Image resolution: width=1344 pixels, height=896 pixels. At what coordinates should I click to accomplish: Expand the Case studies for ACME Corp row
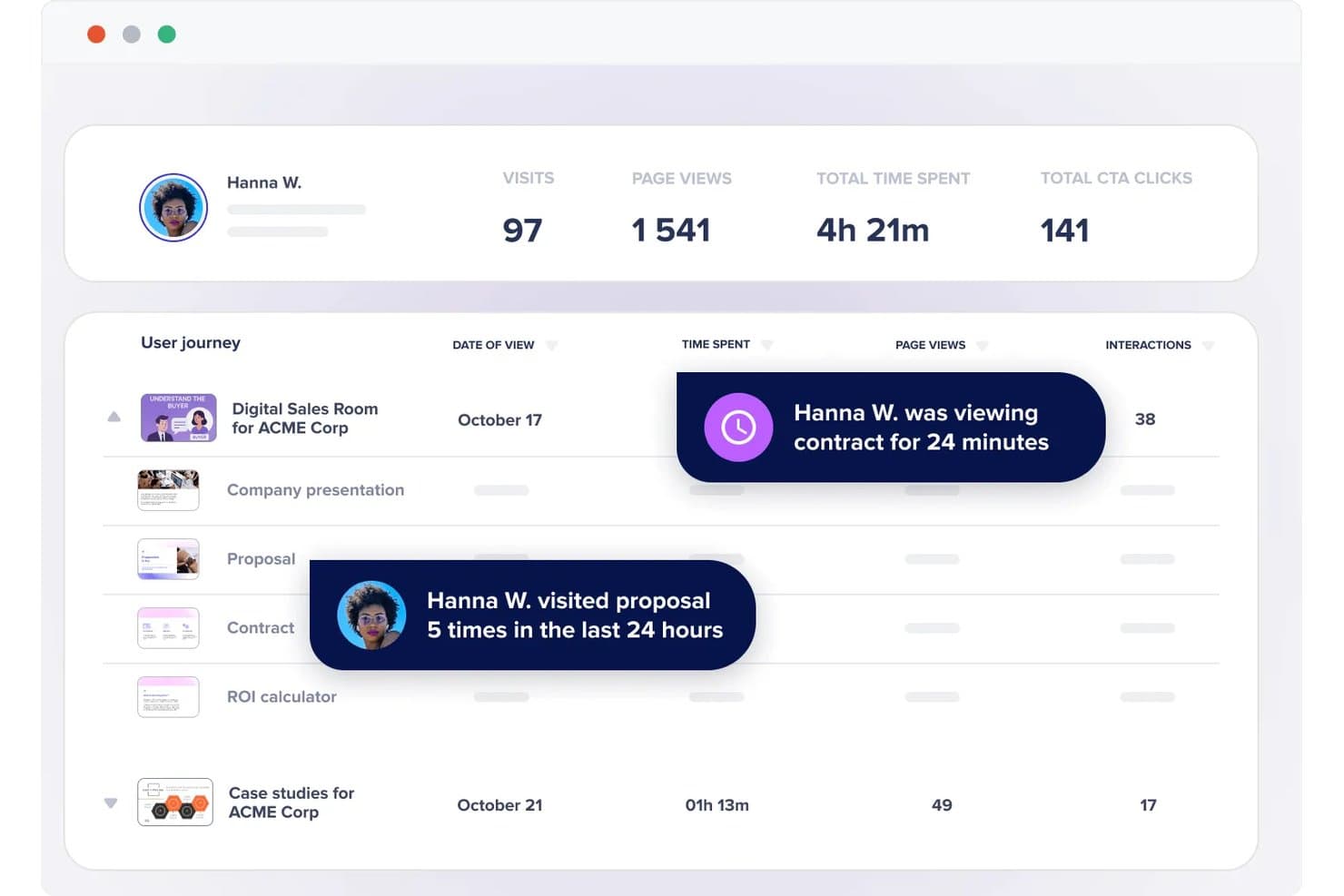pyautogui.click(x=111, y=802)
